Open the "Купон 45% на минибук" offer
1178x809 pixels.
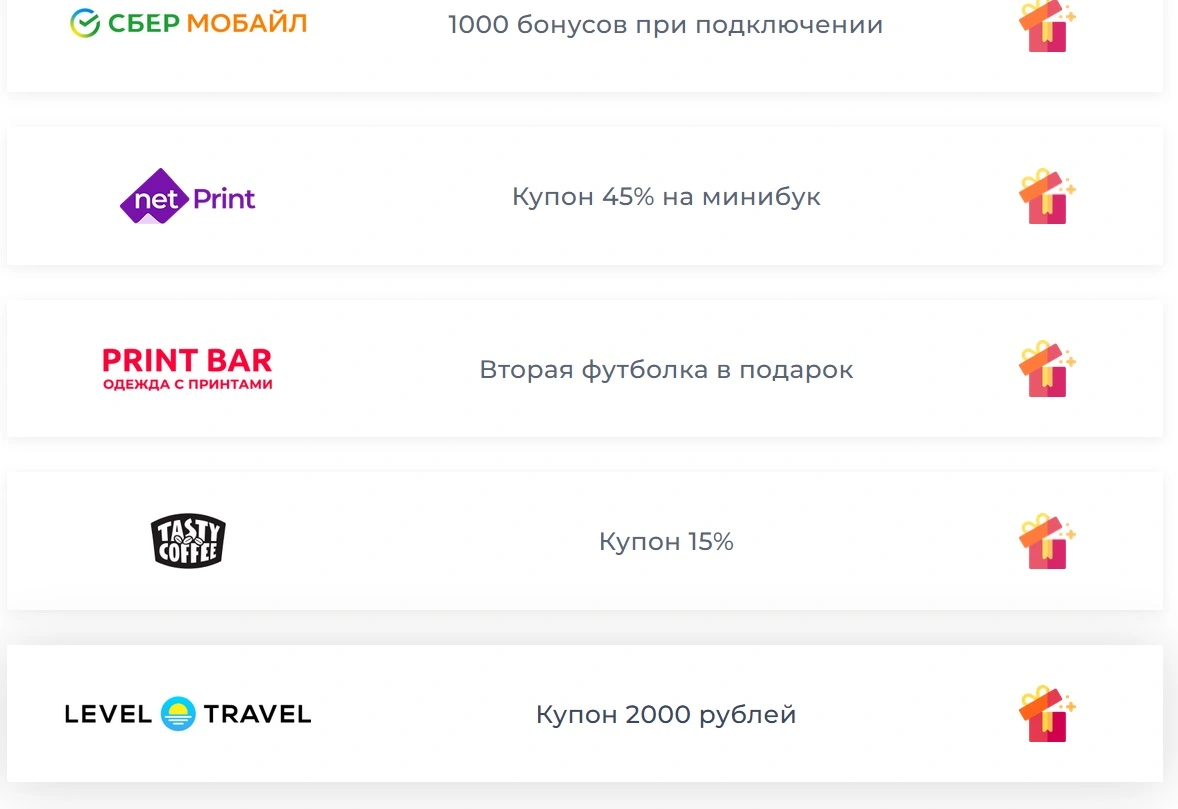pos(666,197)
